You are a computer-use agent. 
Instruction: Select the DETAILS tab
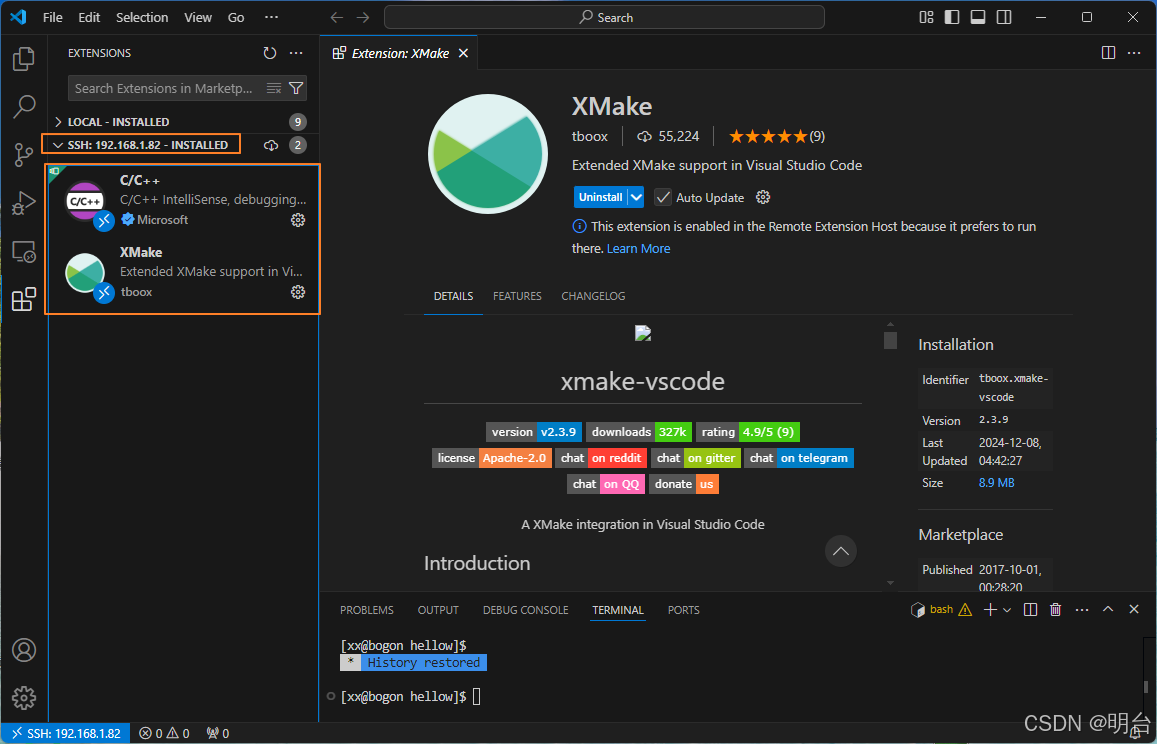tap(453, 296)
